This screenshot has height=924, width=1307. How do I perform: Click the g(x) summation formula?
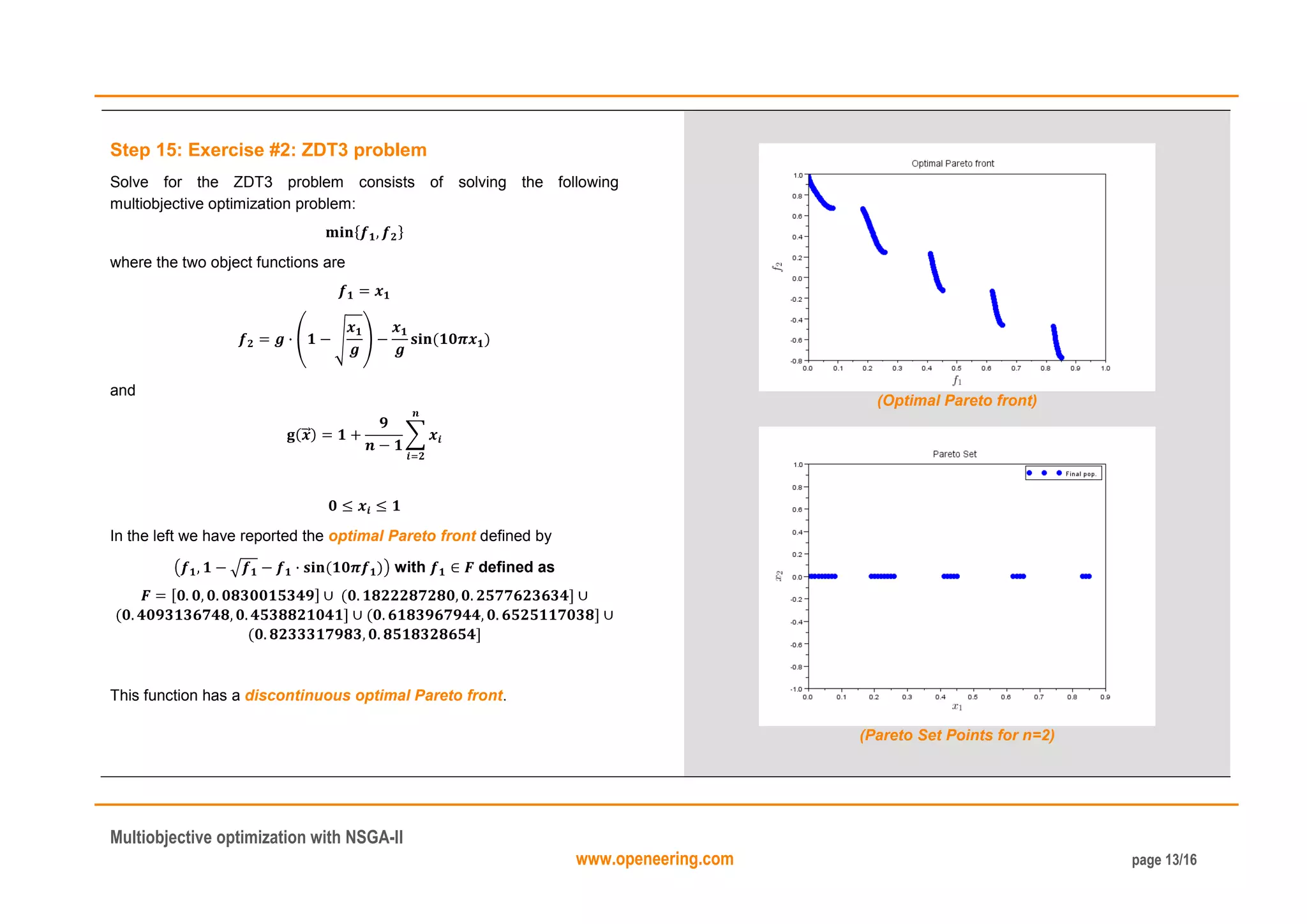pos(364,436)
